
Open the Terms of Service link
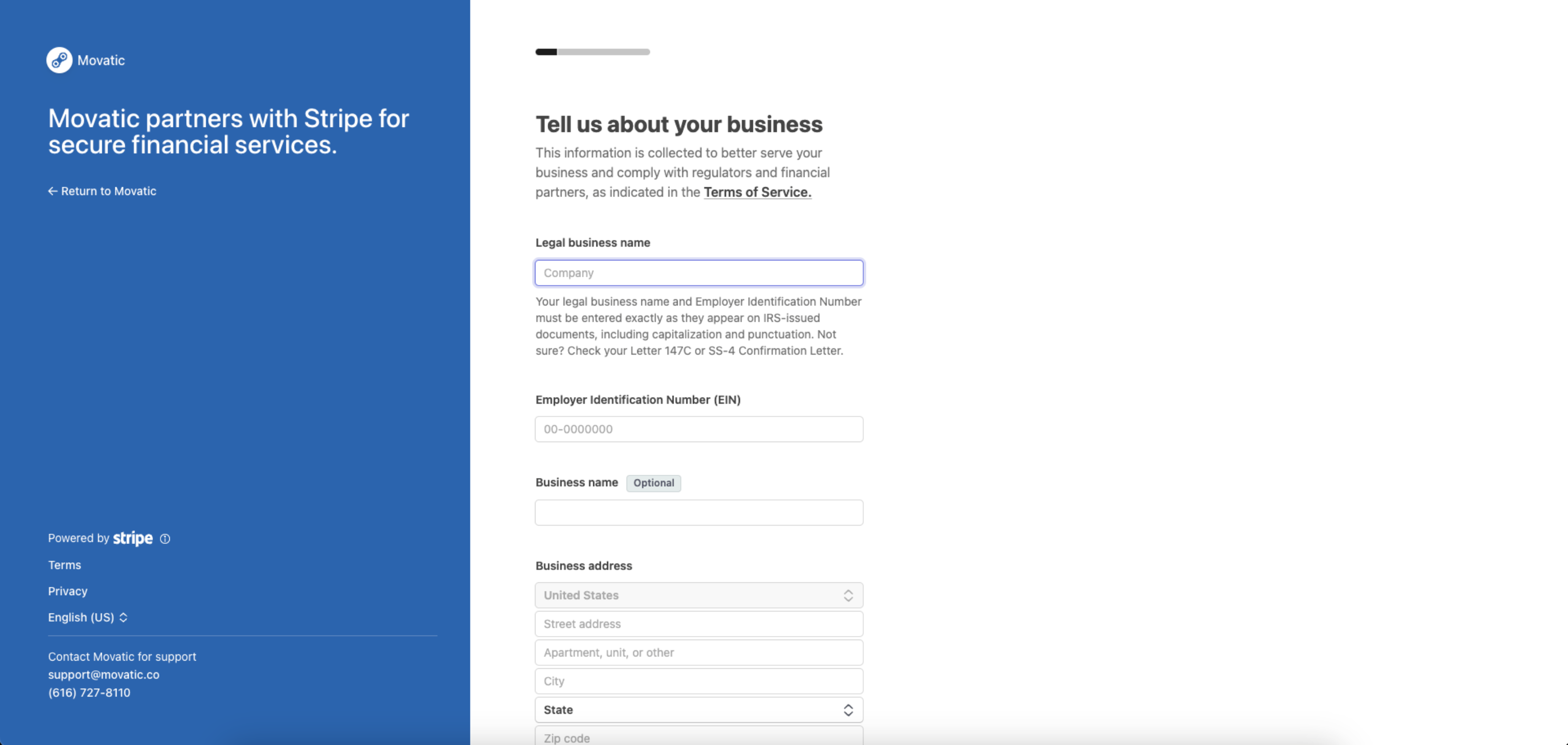757,192
